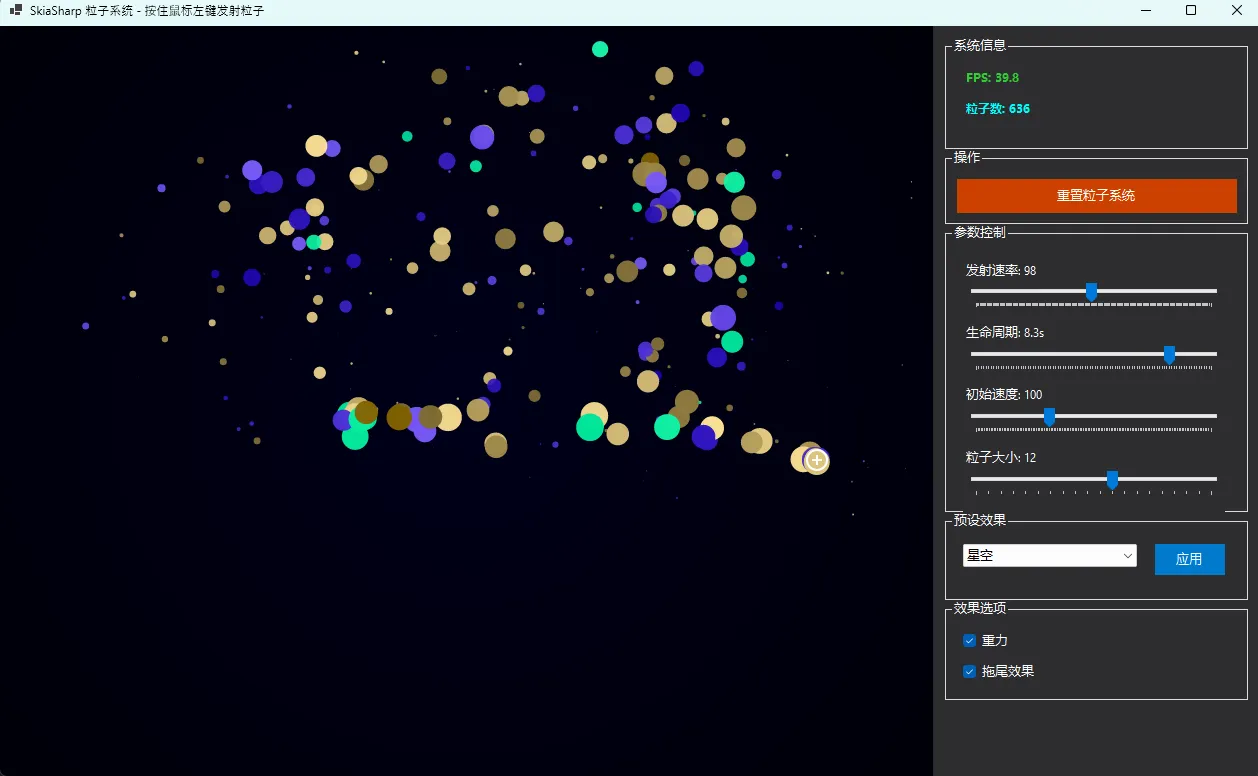This screenshot has height=776, width=1258.
Task: Click the crosshair emitter cursor on canvas
Action: (817, 460)
